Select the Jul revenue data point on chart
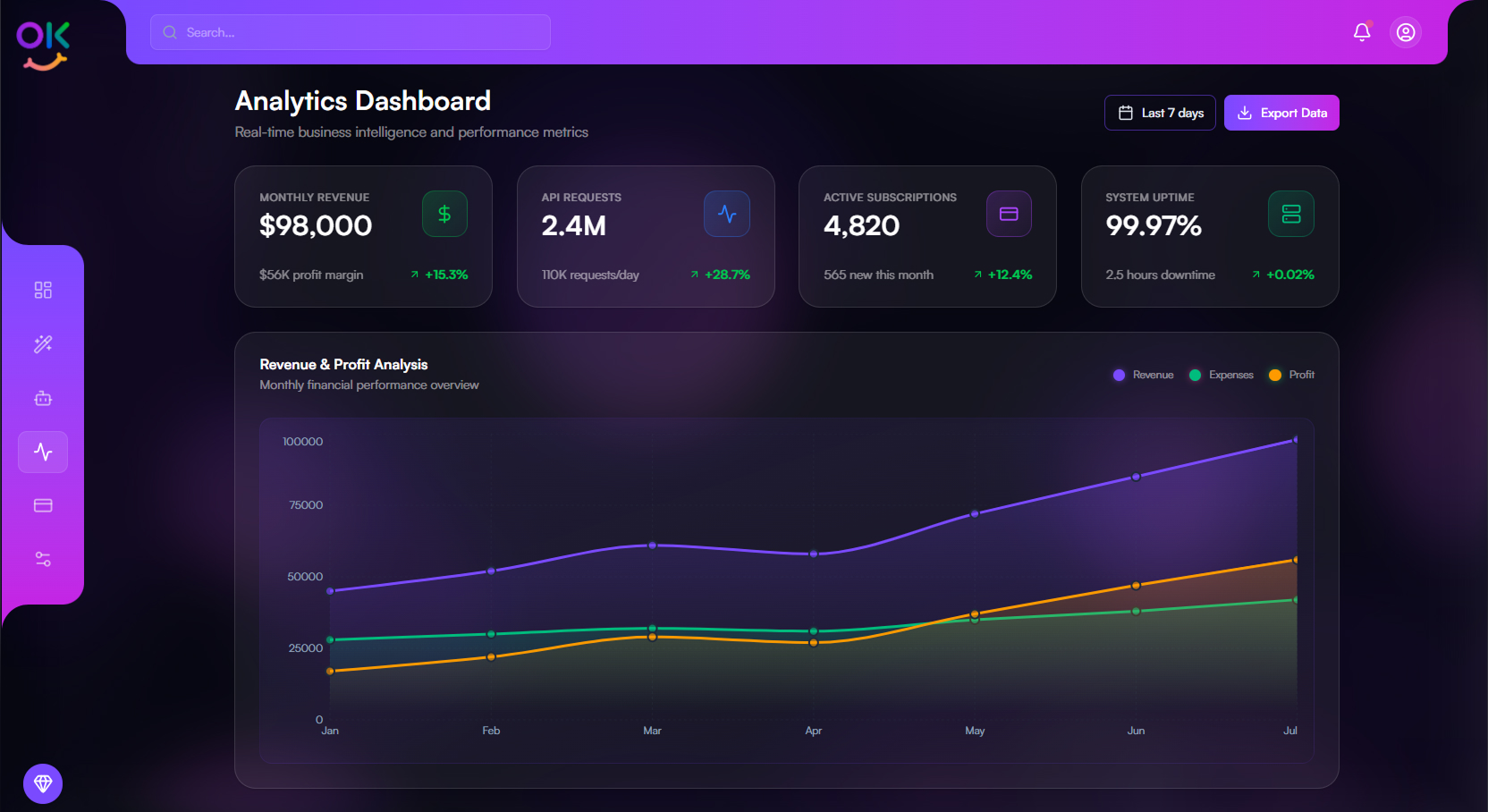Viewport: 1488px width, 812px height. [1296, 440]
